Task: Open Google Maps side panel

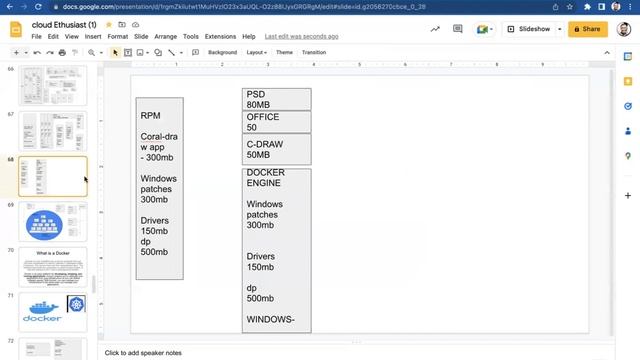Action: (x=628, y=156)
